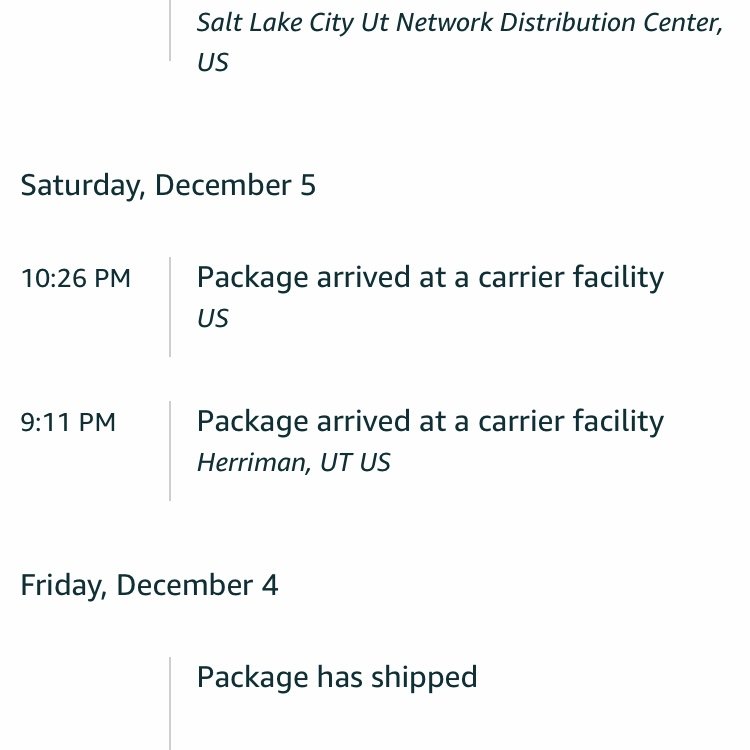Viewport: 750px width, 750px height.
Task: Click the word December in Saturday heading
Action: [x=223, y=185]
